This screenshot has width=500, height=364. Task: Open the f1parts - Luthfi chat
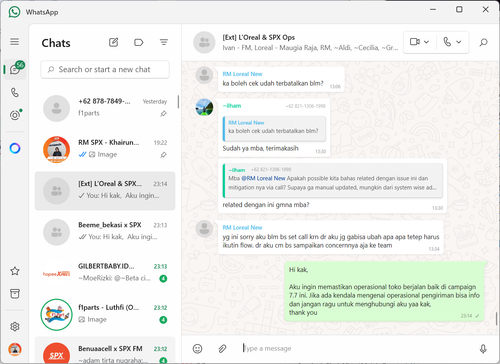(105, 314)
